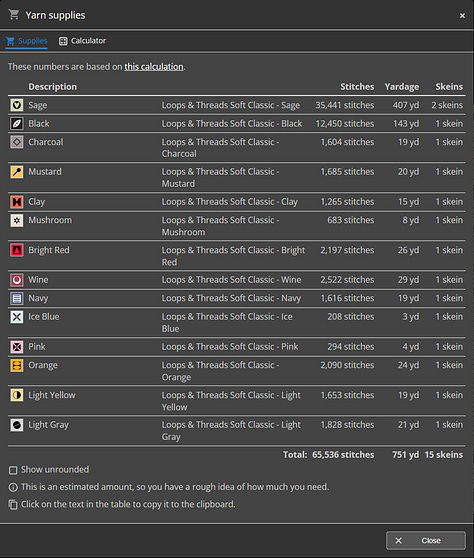Copy the '143 yd' yardage for Black
Image resolution: width=474 pixels, height=558 pixels.
(x=406, y=123)
